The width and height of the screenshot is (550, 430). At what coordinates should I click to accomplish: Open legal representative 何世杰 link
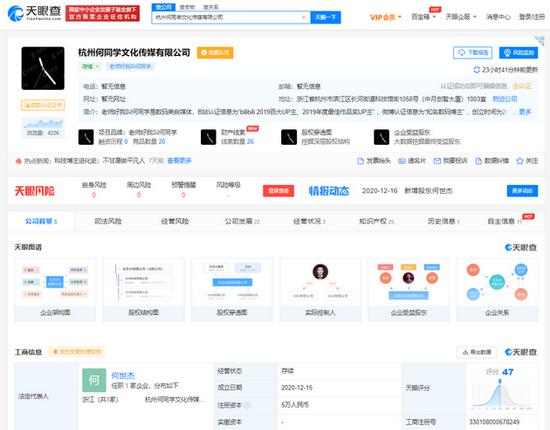pyautogui.click(x=123, y=375)
